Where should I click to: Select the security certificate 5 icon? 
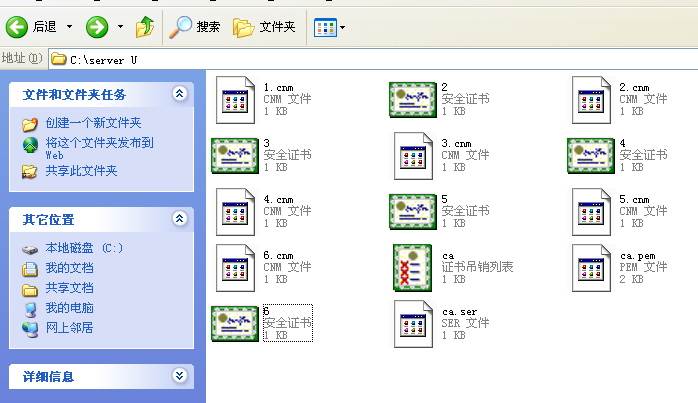(413, 212)
